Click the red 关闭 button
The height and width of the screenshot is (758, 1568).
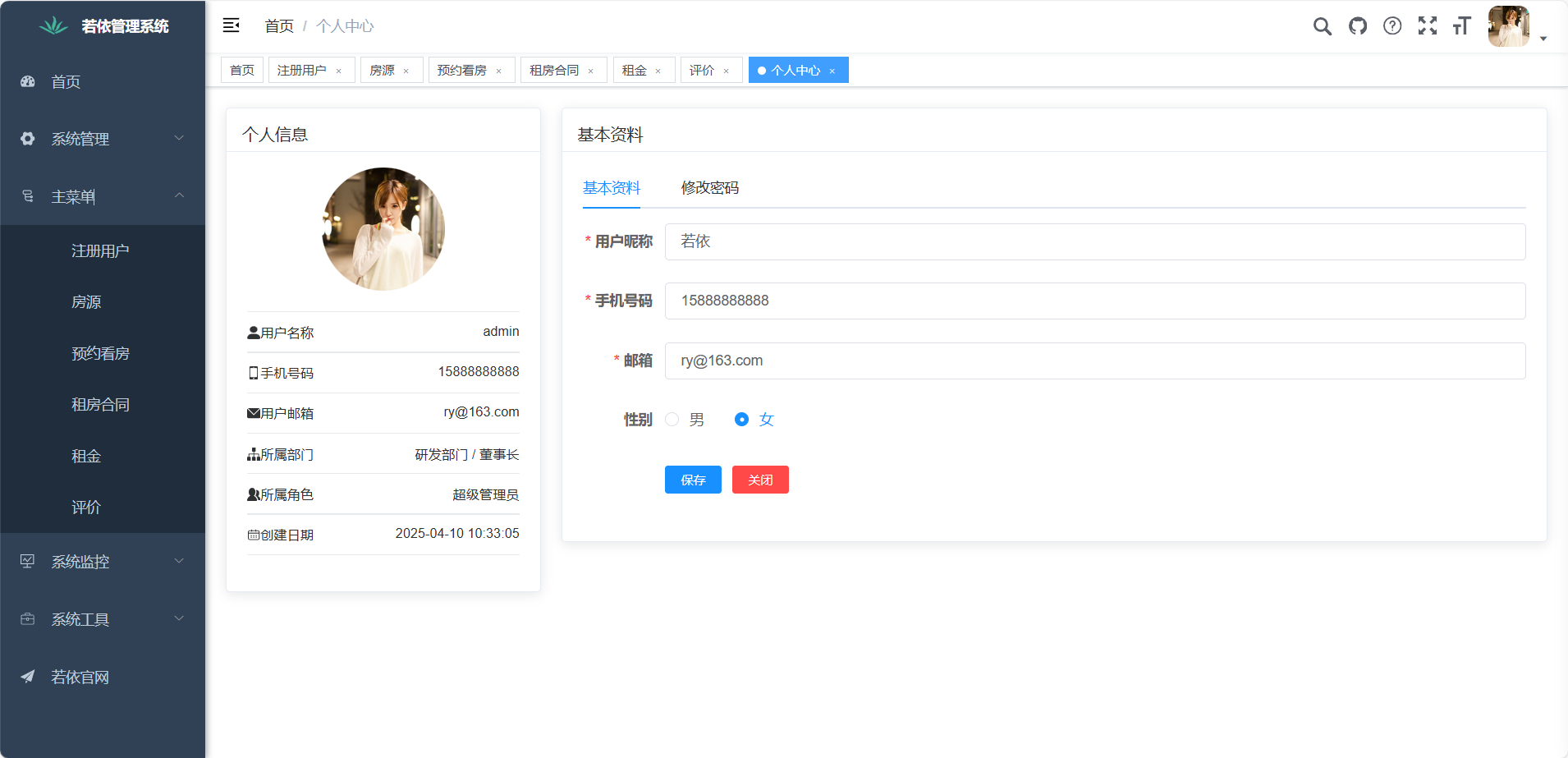coord(760,480)
